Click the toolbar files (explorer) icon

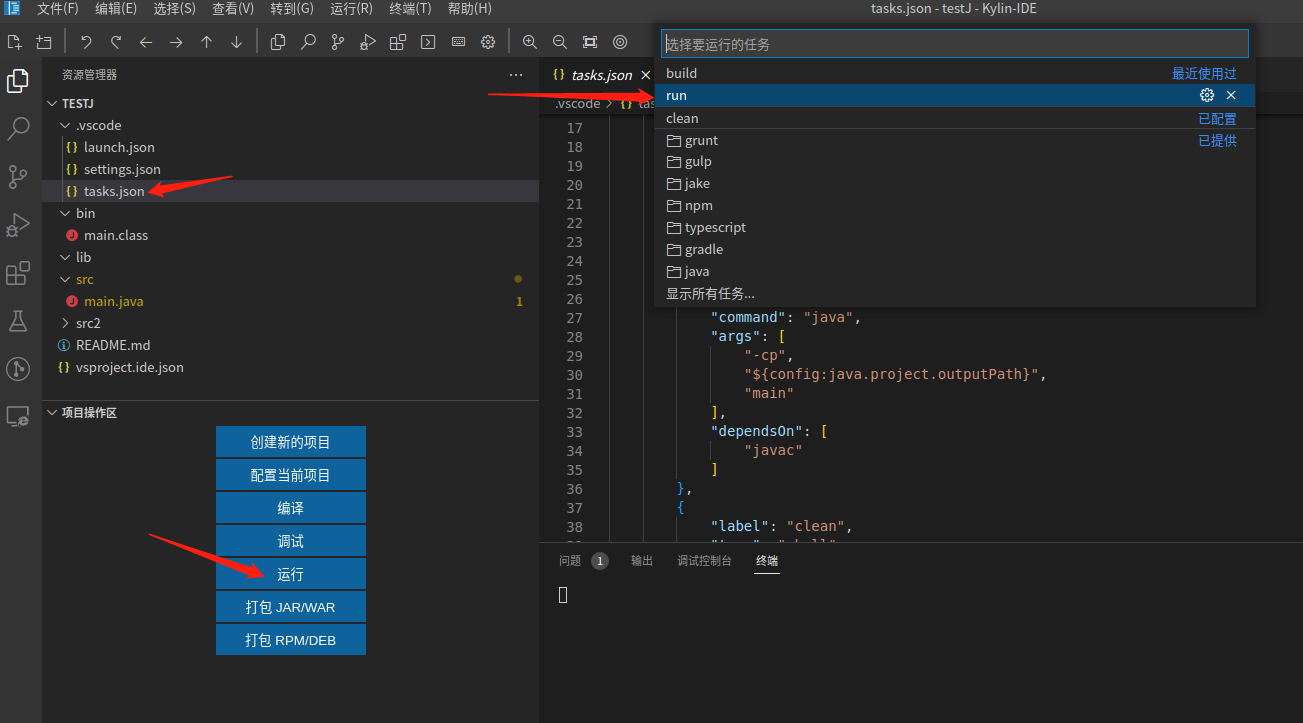[278, 42]
